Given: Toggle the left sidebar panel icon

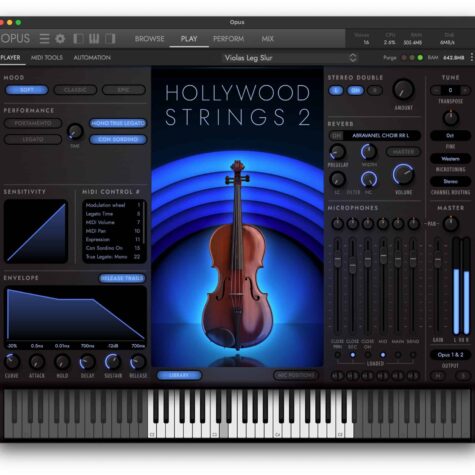Looking at the screenshot, I should coord(79,39).
